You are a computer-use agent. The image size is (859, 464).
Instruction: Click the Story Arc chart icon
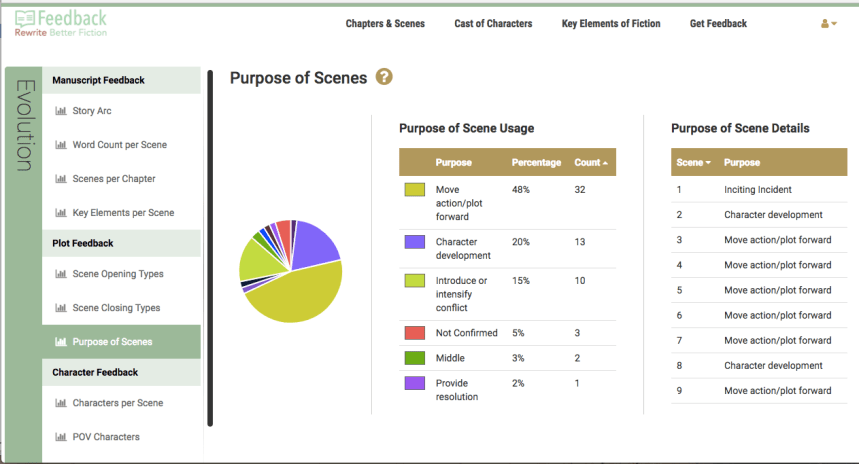[x=61, y=111]
